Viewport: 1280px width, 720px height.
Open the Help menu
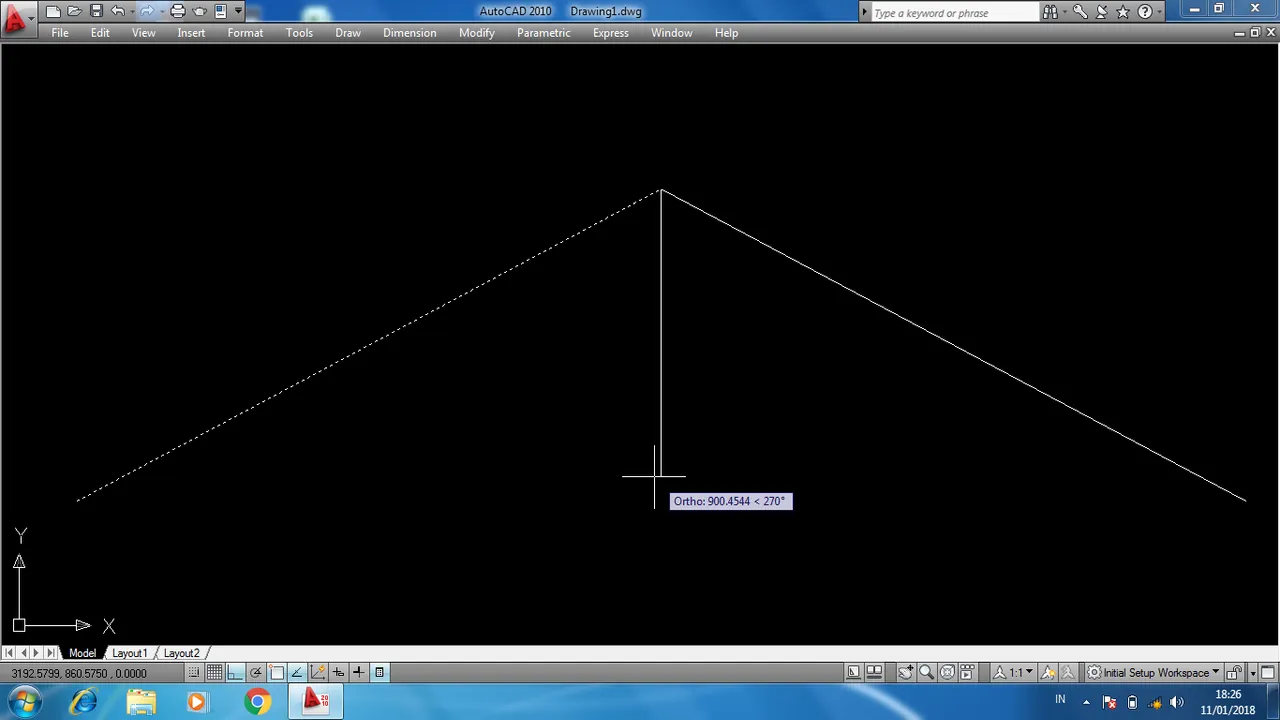tap(727, 33)
